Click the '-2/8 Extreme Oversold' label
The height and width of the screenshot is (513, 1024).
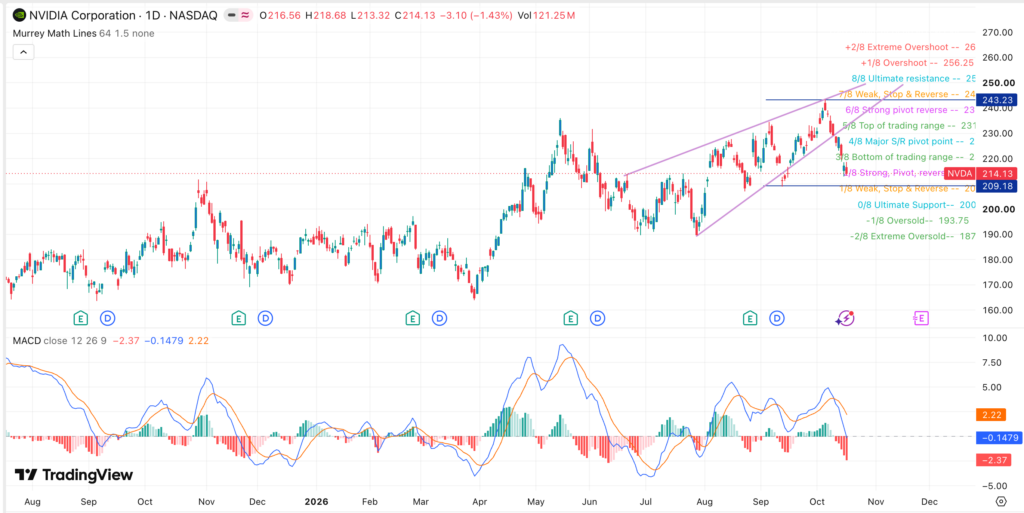[x=912, y=237]
